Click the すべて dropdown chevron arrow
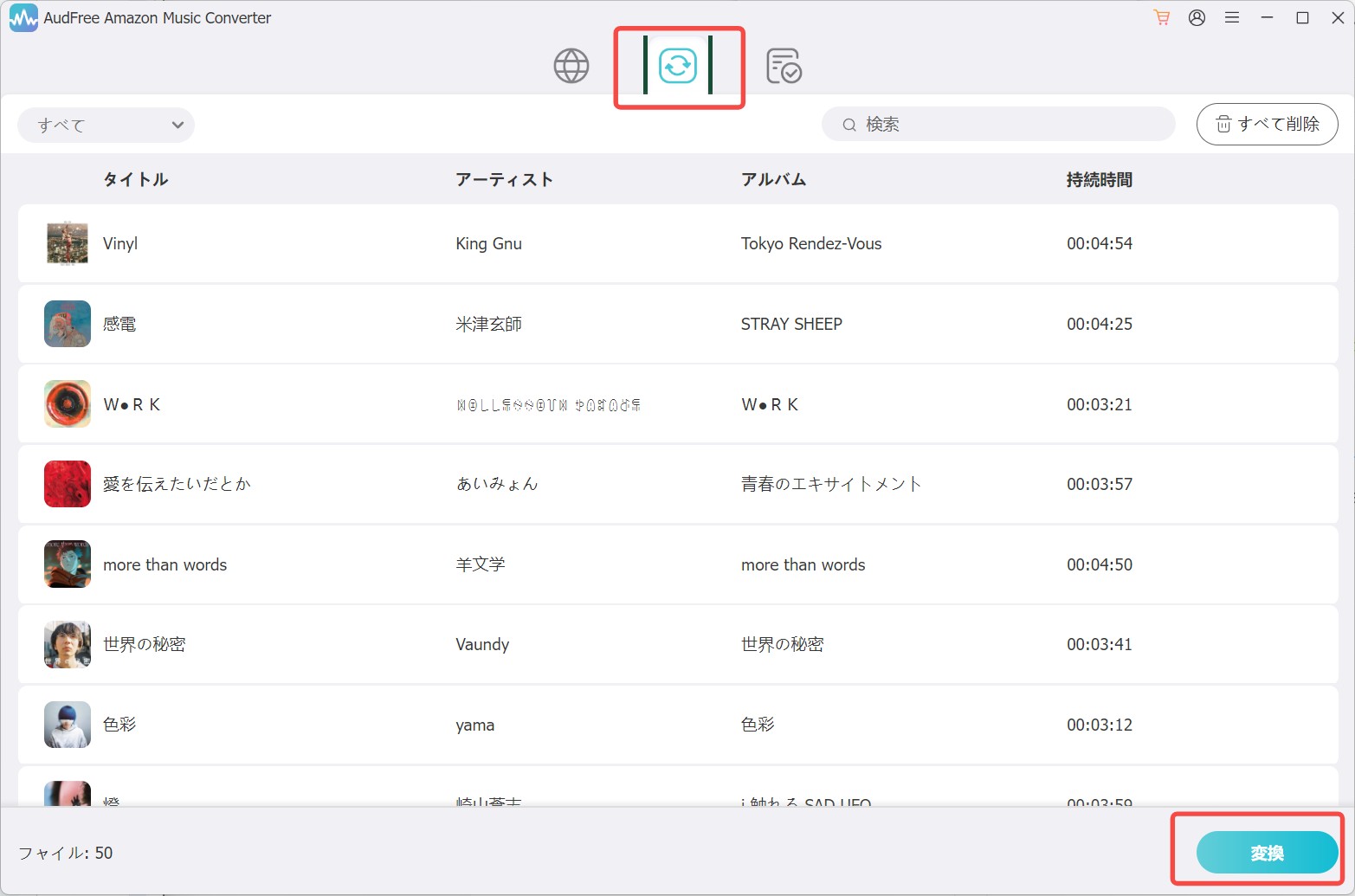The height and width of the screenshot is (896, 1355). click(177, 125)
